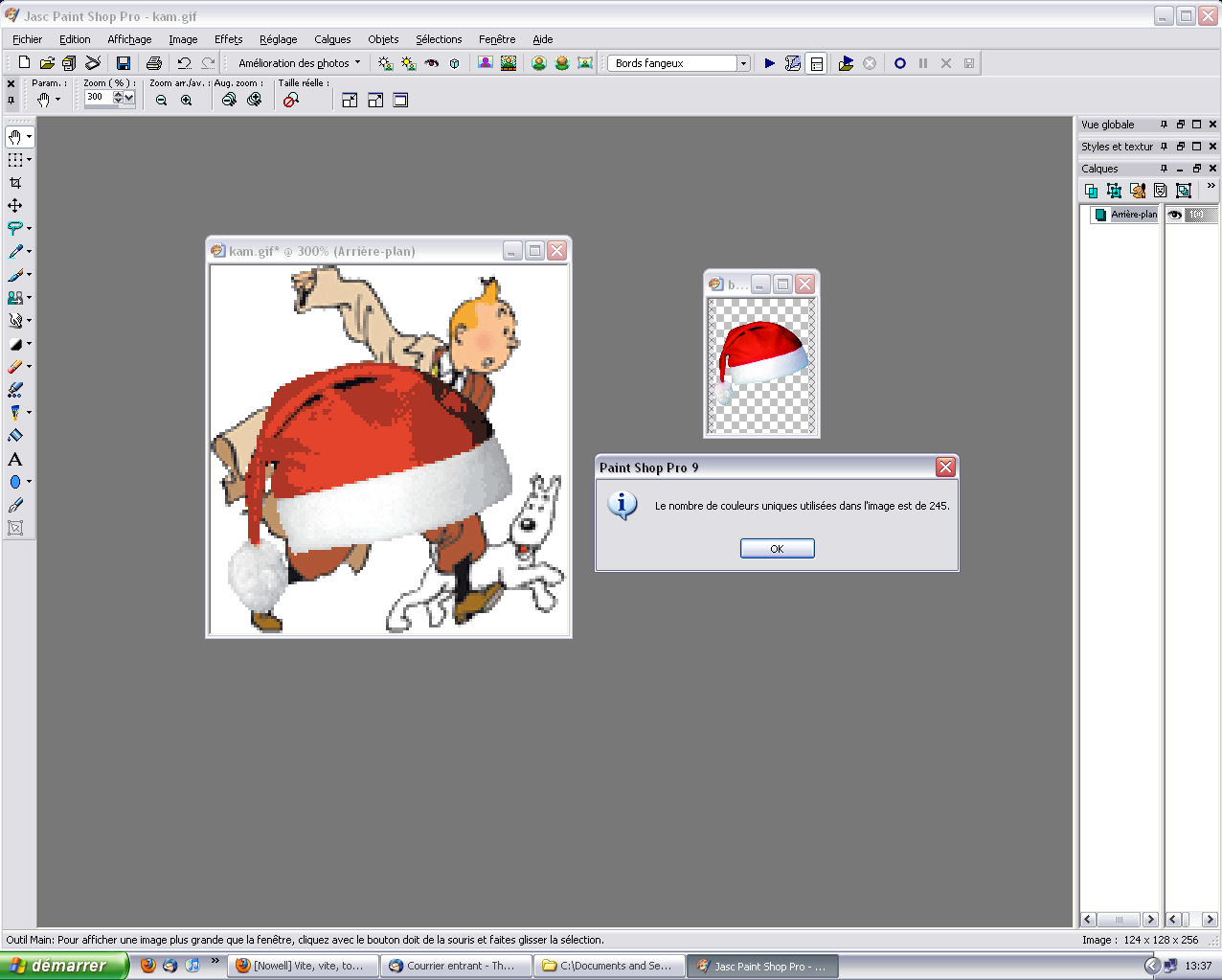Click the démarrer Start button

click(64, 966)
